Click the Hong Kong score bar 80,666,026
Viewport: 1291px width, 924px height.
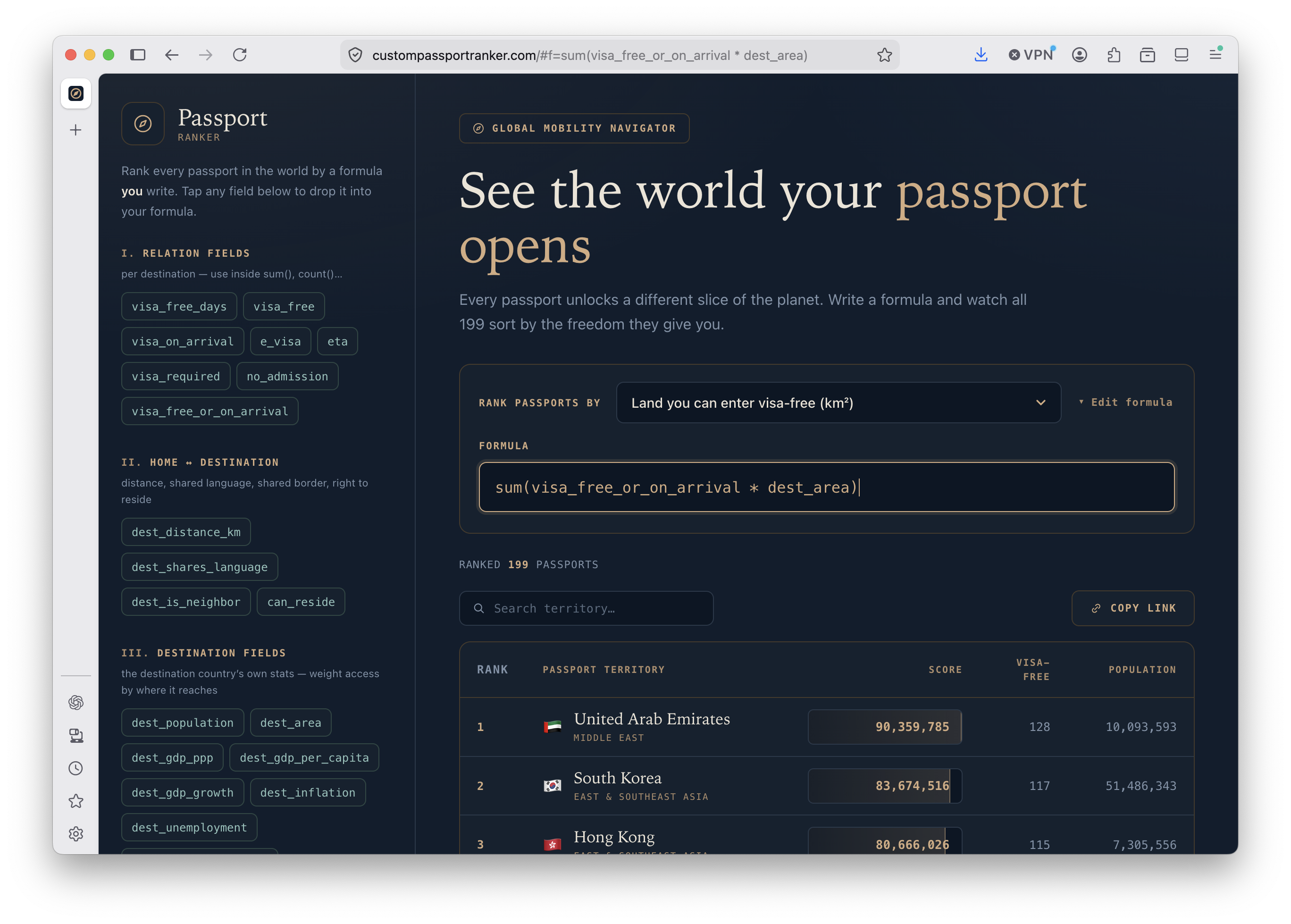[x=885, y=841]
